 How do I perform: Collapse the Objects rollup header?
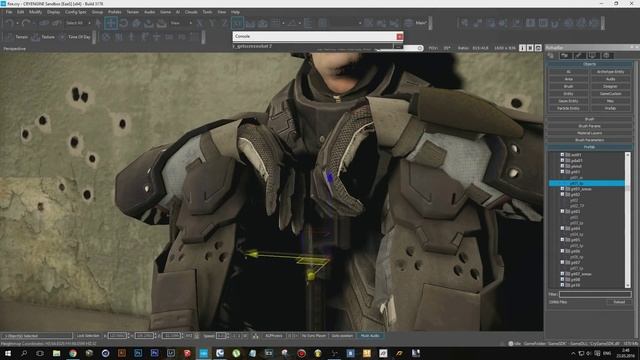(589, 64)
